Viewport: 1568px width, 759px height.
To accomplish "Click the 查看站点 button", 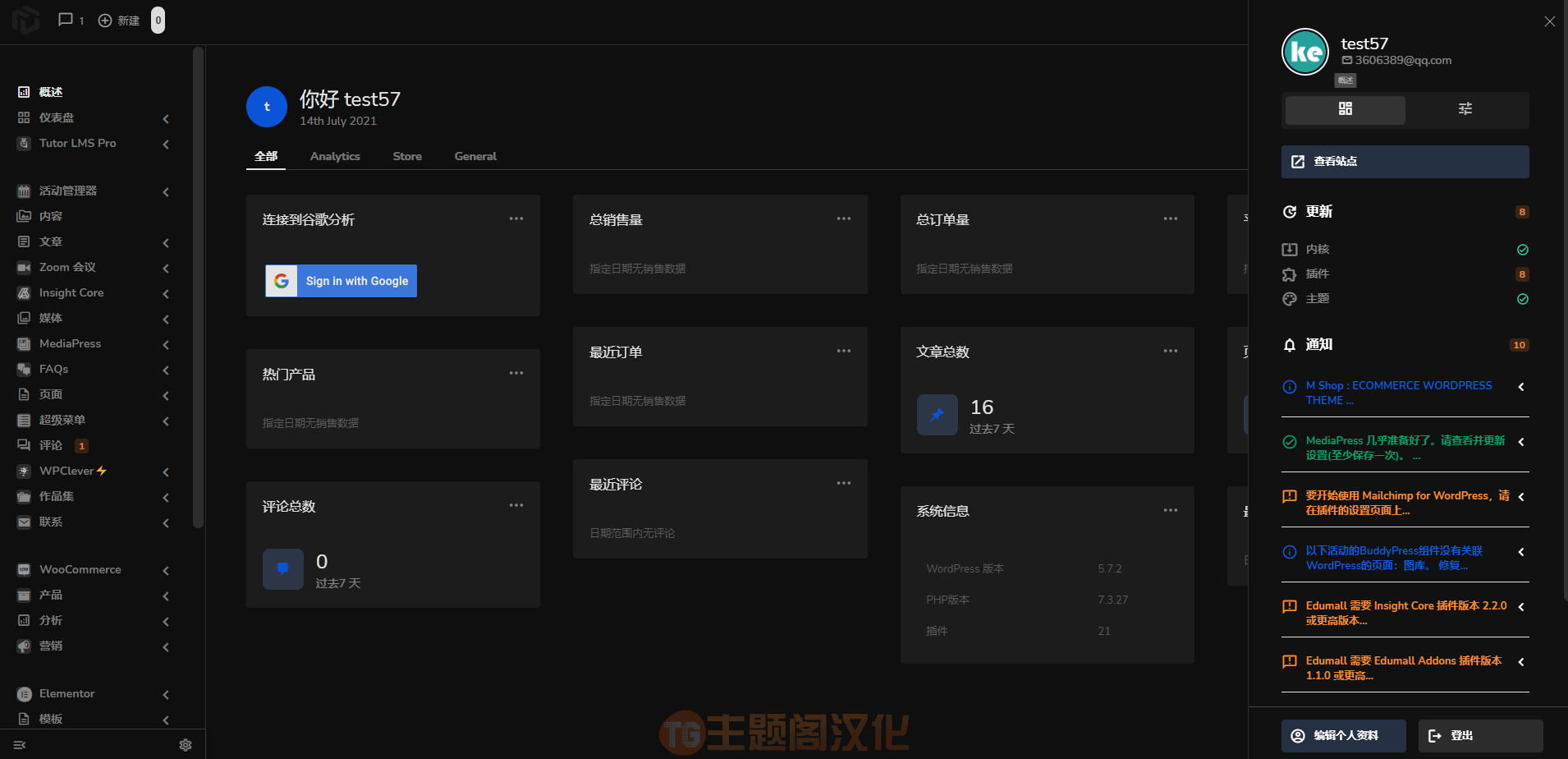I will tap(1405, 162).
